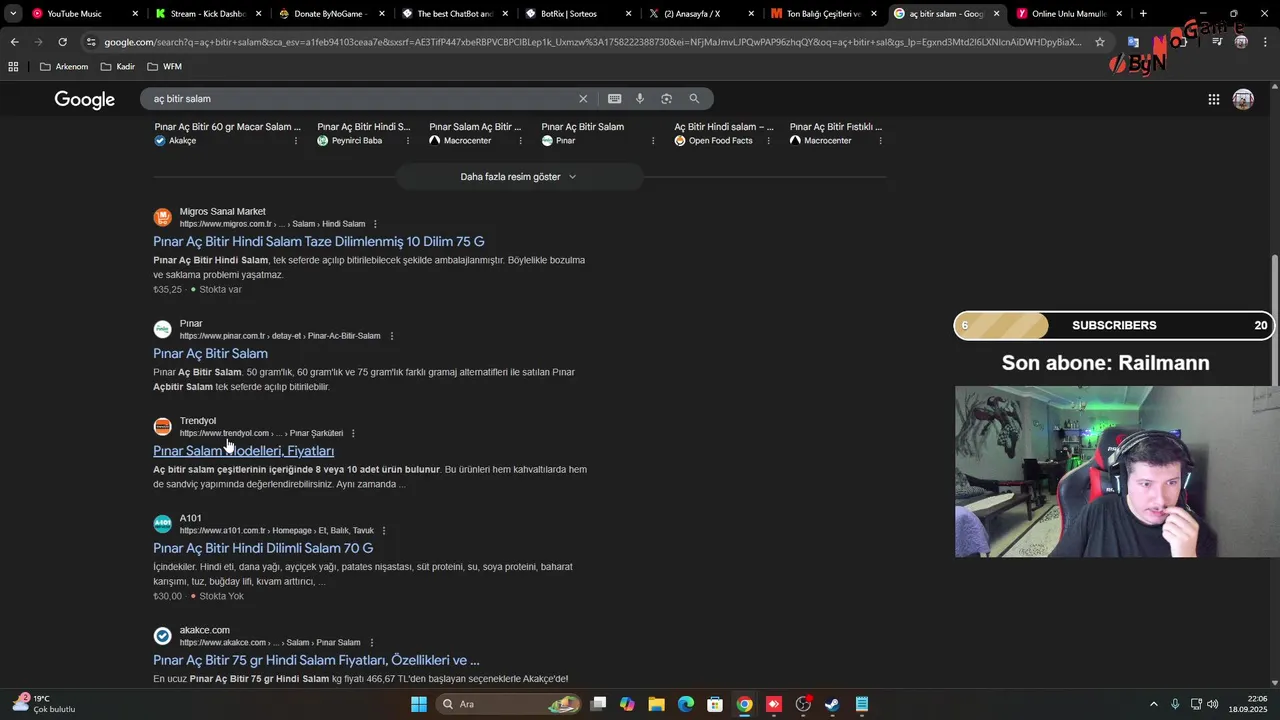
Task: Switch to Online Unlu Mamuller tab
Action: pyautogui.click(x=1068, y=14)
